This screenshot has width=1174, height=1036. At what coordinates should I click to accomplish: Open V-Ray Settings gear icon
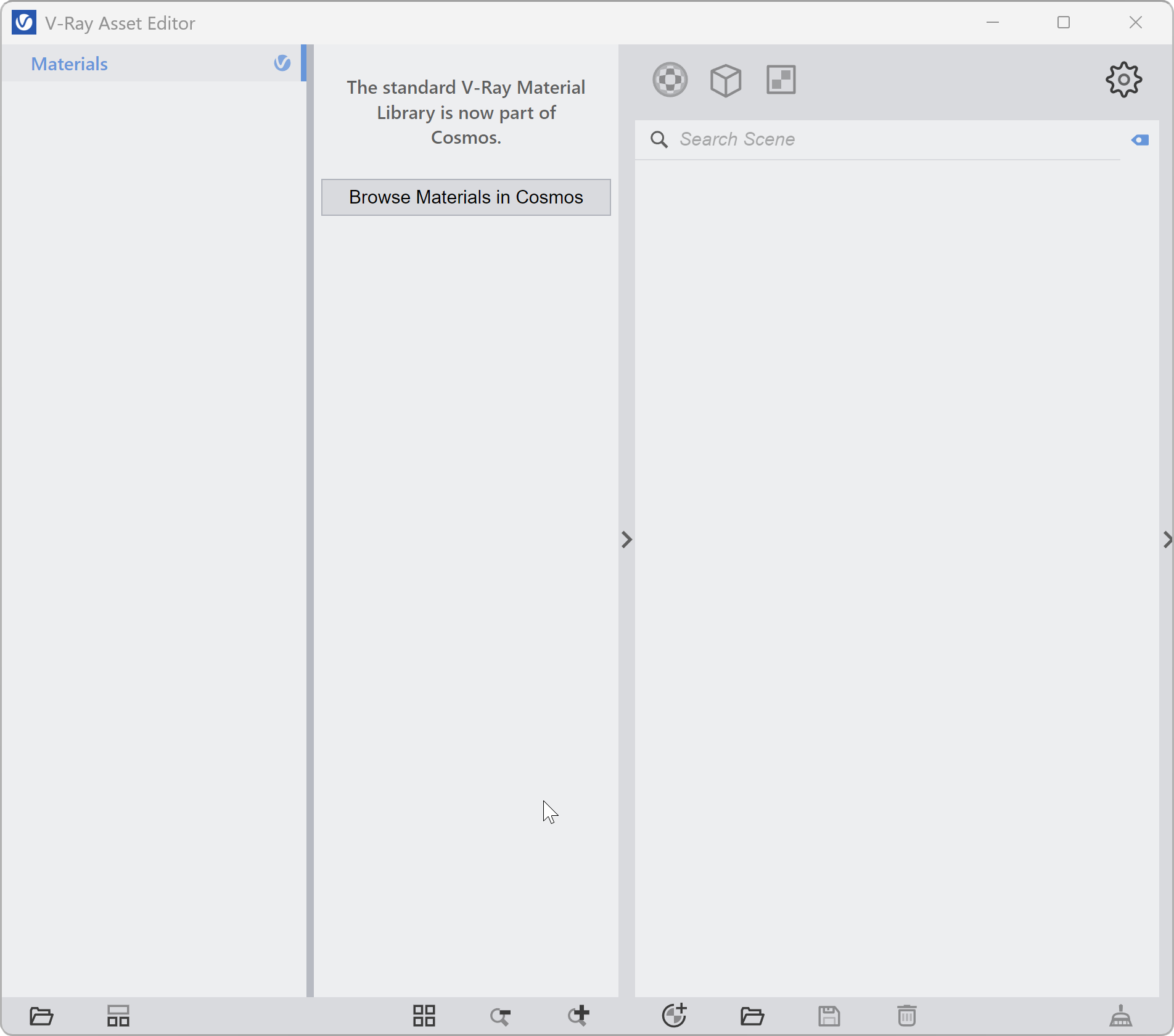(1123, 80)
